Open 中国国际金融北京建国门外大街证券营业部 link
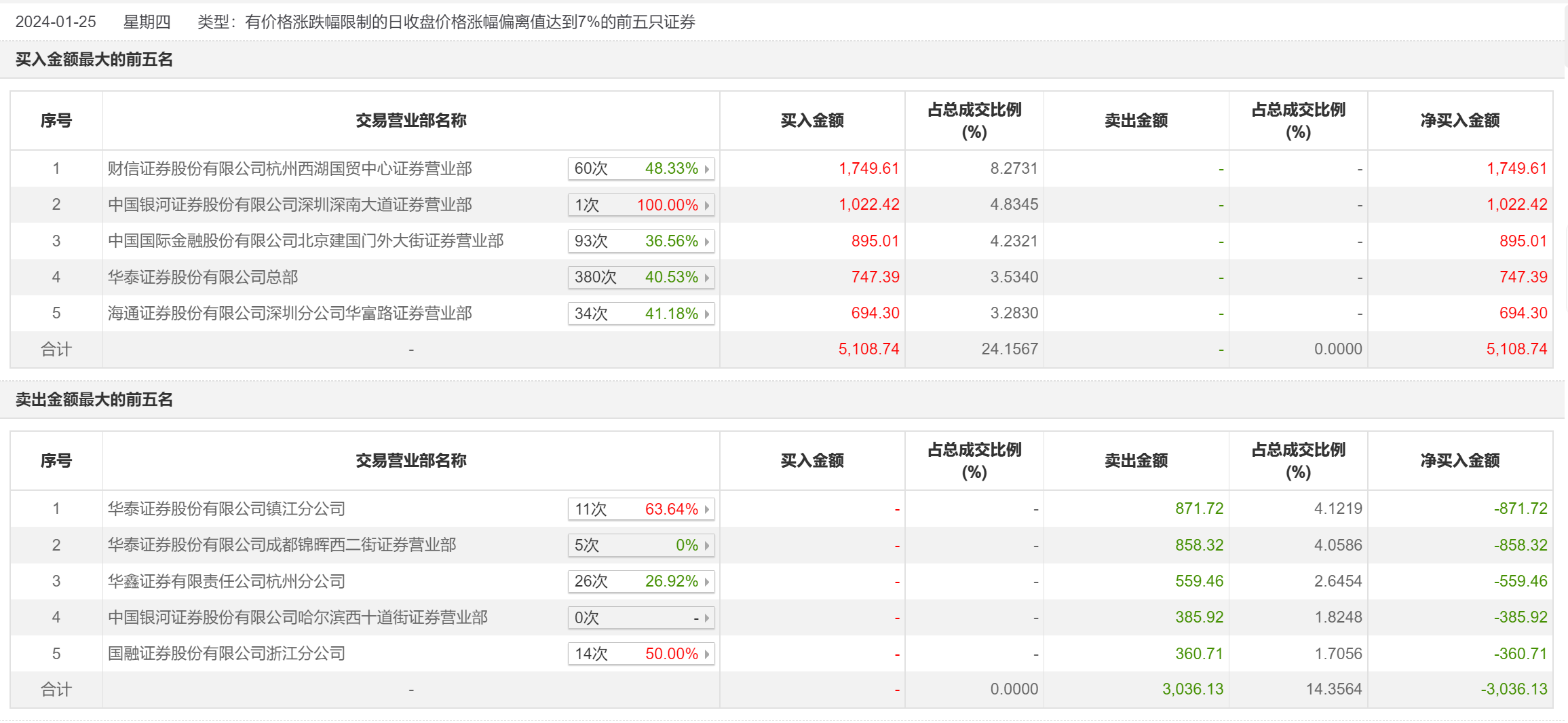 coord(305,241)
